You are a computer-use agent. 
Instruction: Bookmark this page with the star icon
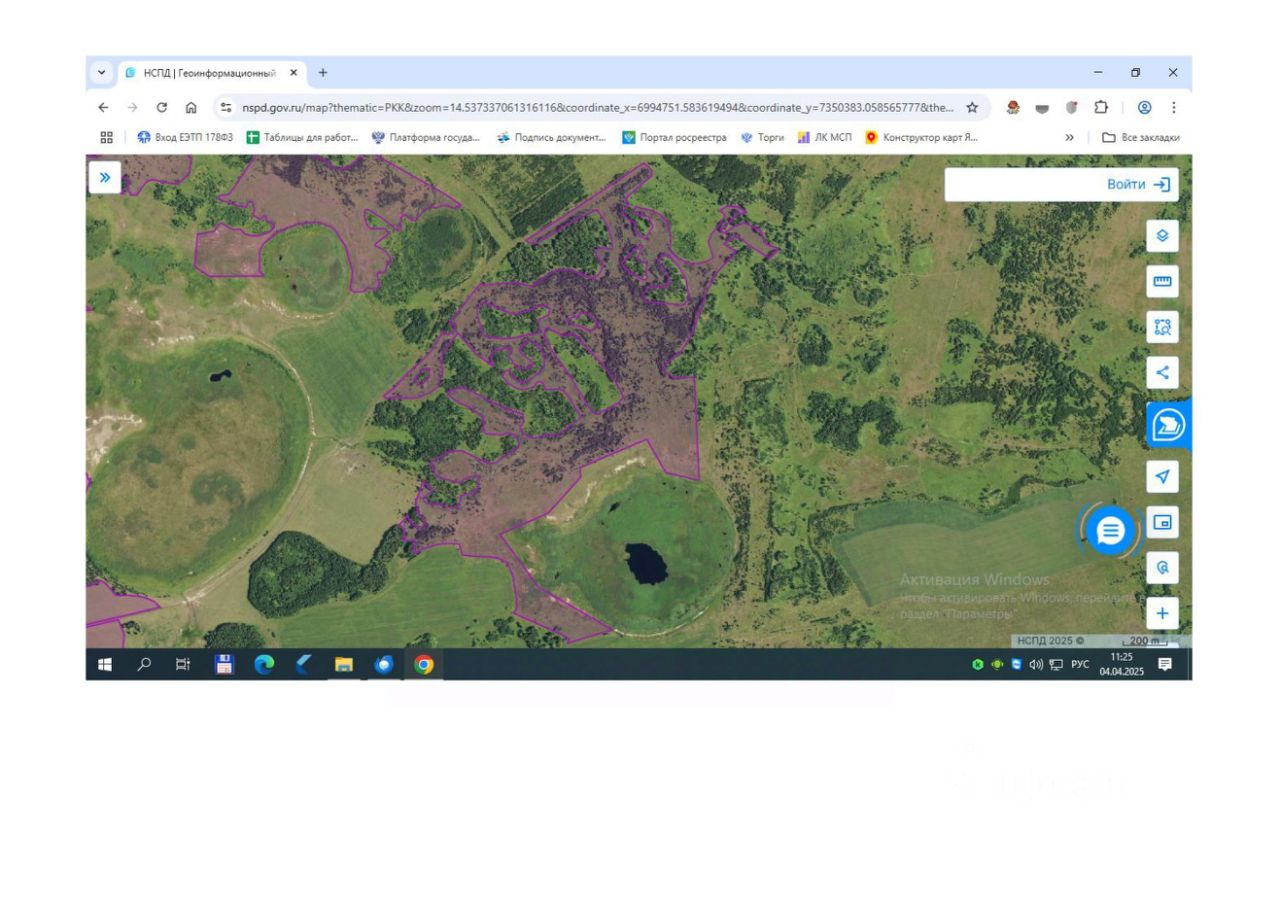[972, 108]
